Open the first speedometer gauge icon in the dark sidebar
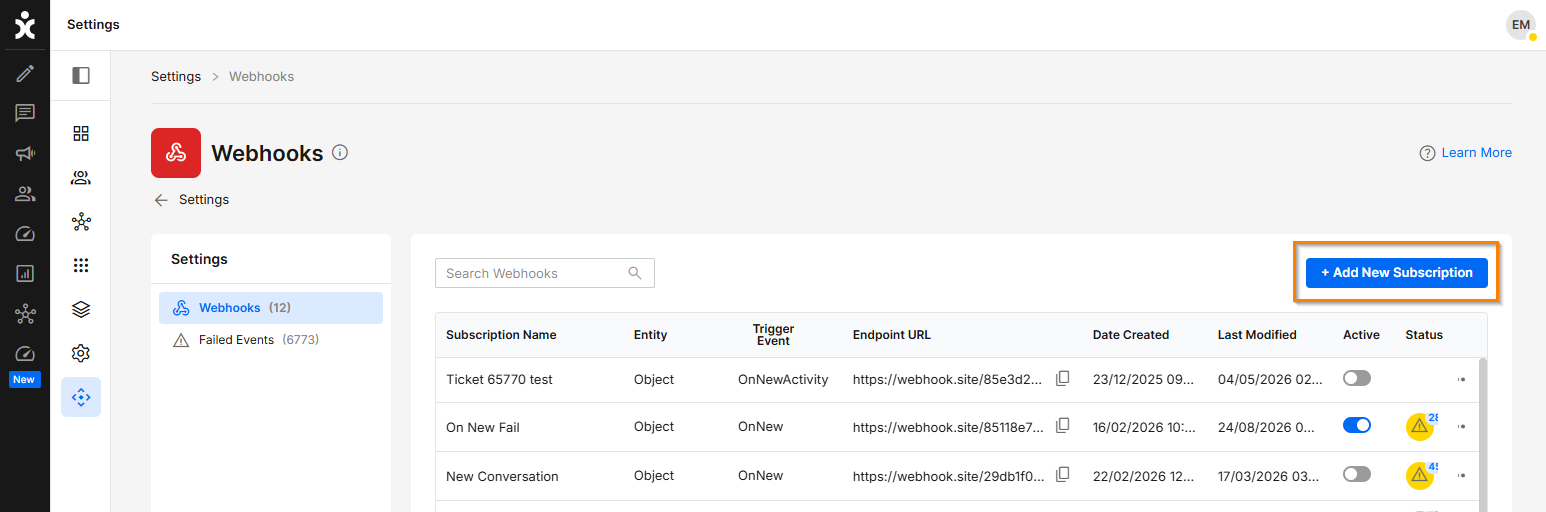Viewport: 1546px width, 512px height. tap(25, 234)
